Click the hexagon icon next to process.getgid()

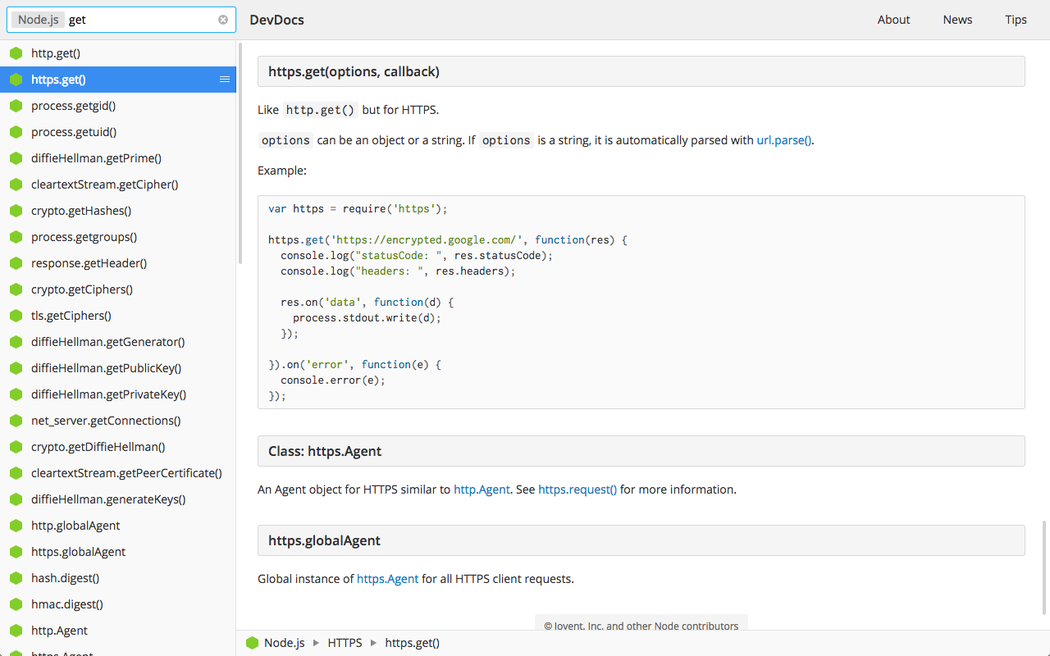[x=16, y=106]
